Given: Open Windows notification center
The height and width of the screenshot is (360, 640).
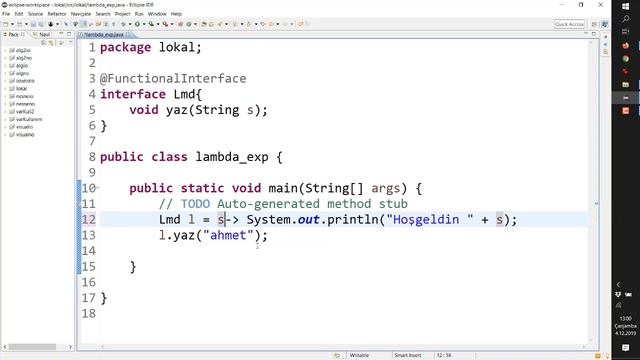Looking at the screenshot, I should pos(625,348).
